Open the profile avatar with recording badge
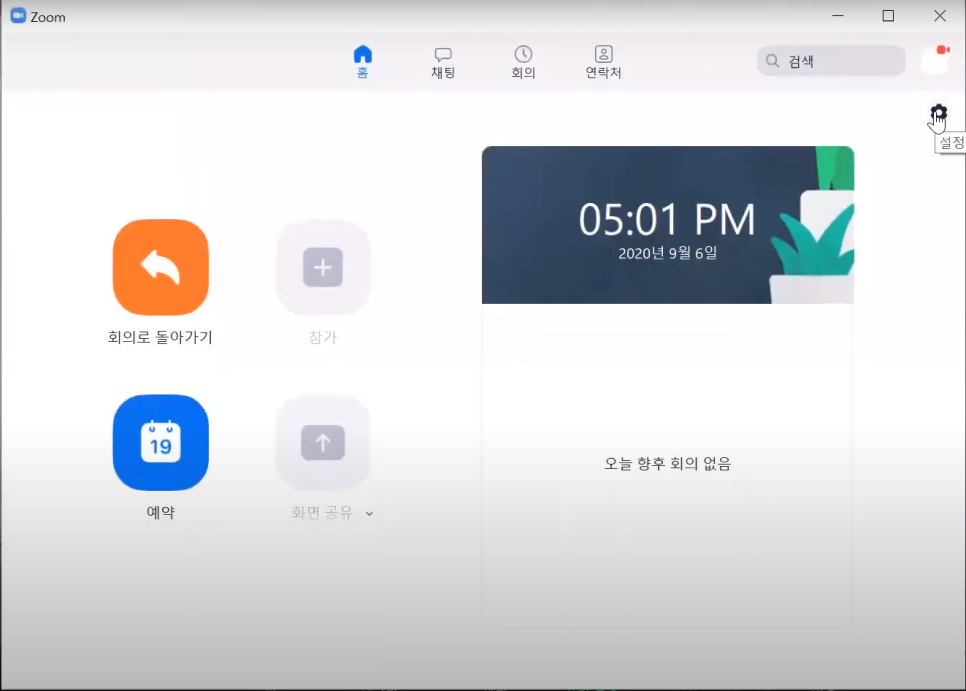 [x=936, y=60]
